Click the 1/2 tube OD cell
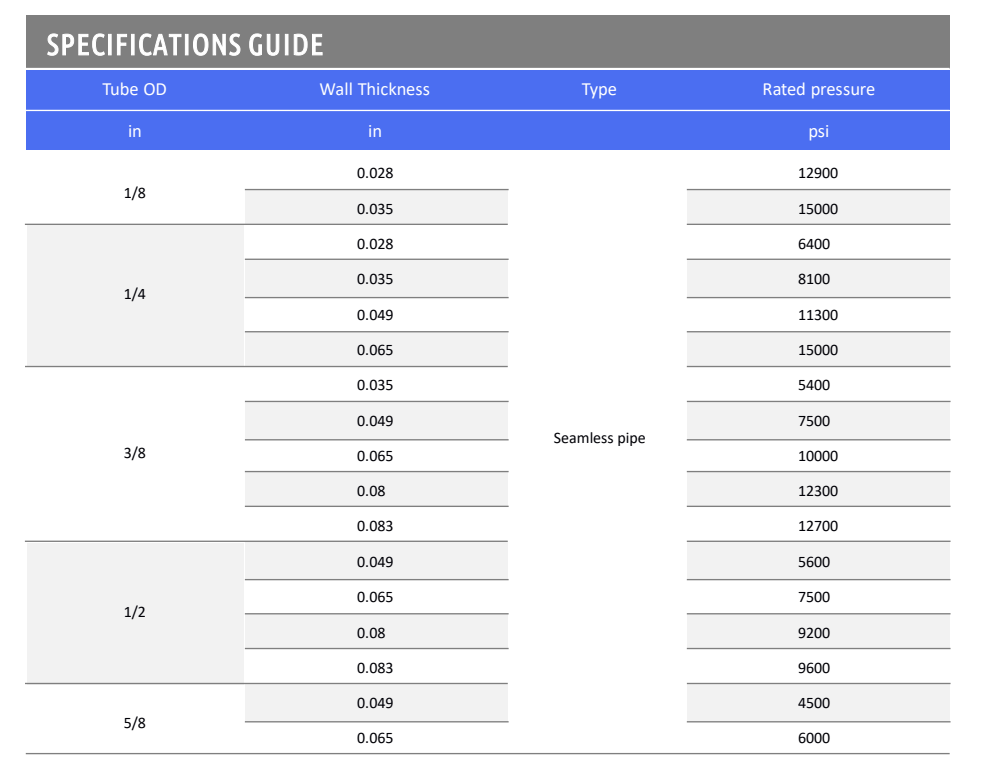Screen dimensions: 981x766 [x=135, y=612]
